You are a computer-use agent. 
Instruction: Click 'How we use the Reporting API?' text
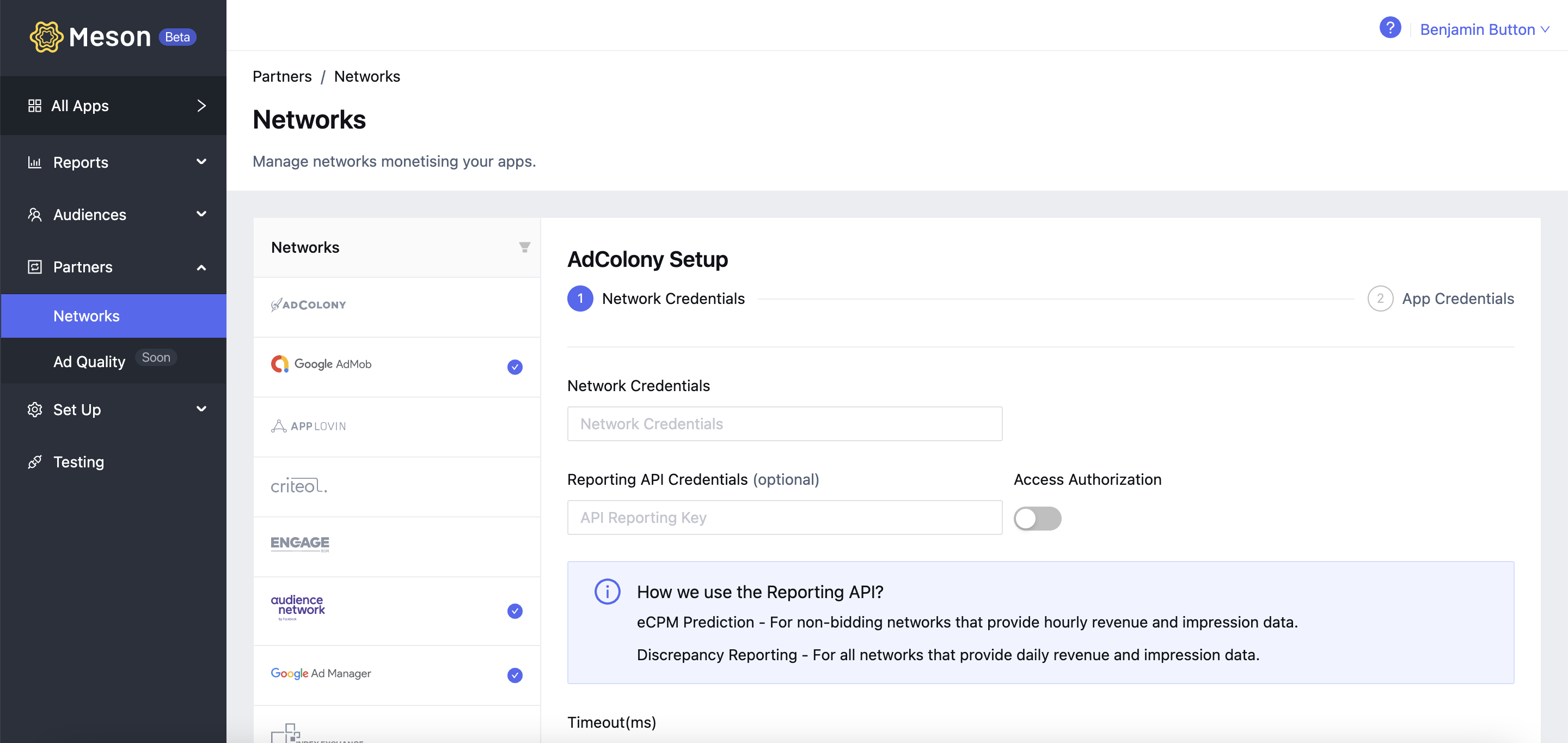pos(759,592)
